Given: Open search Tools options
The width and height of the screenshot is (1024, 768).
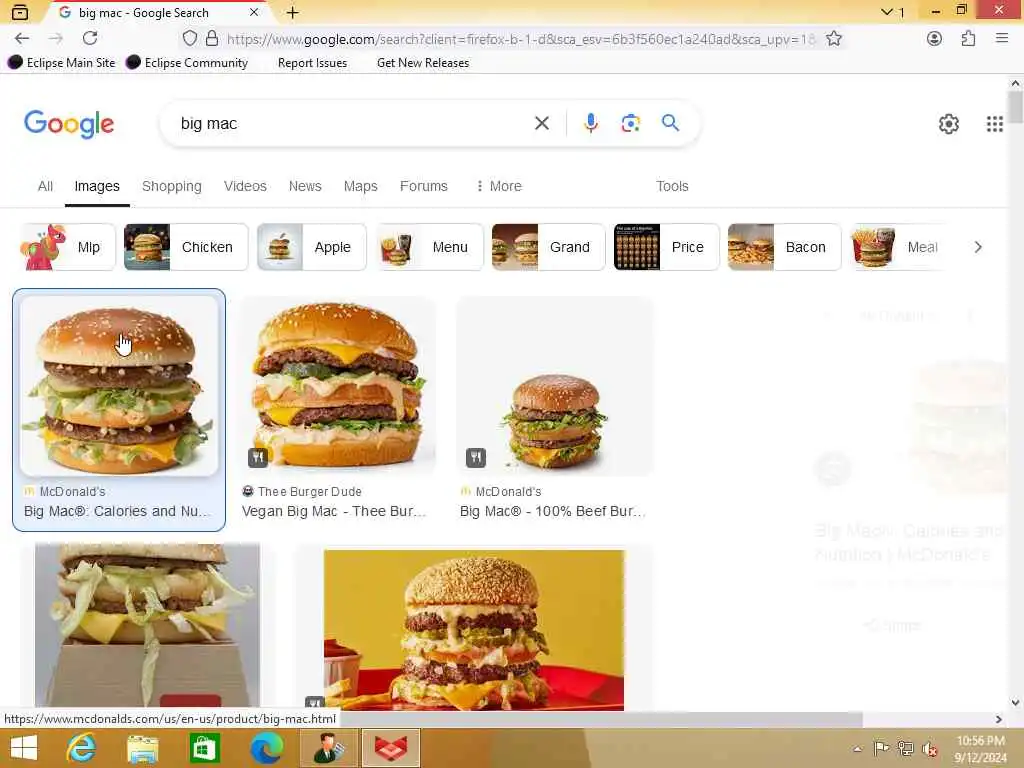Looking at the screenshot, I should click(672, 186).
